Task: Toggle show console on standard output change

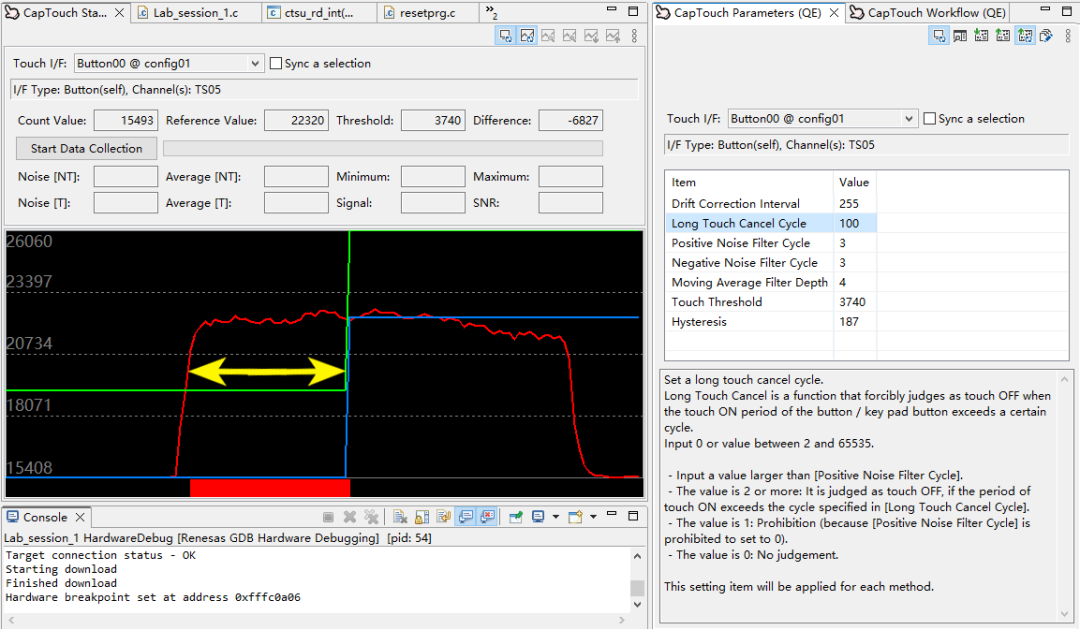Action: tap(465, 517)
